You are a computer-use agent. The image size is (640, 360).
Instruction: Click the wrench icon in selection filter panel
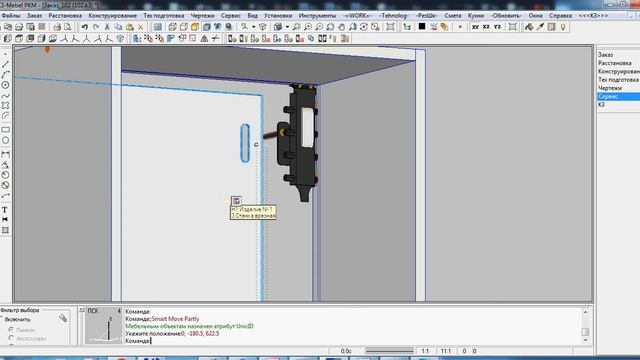(63, 318)
